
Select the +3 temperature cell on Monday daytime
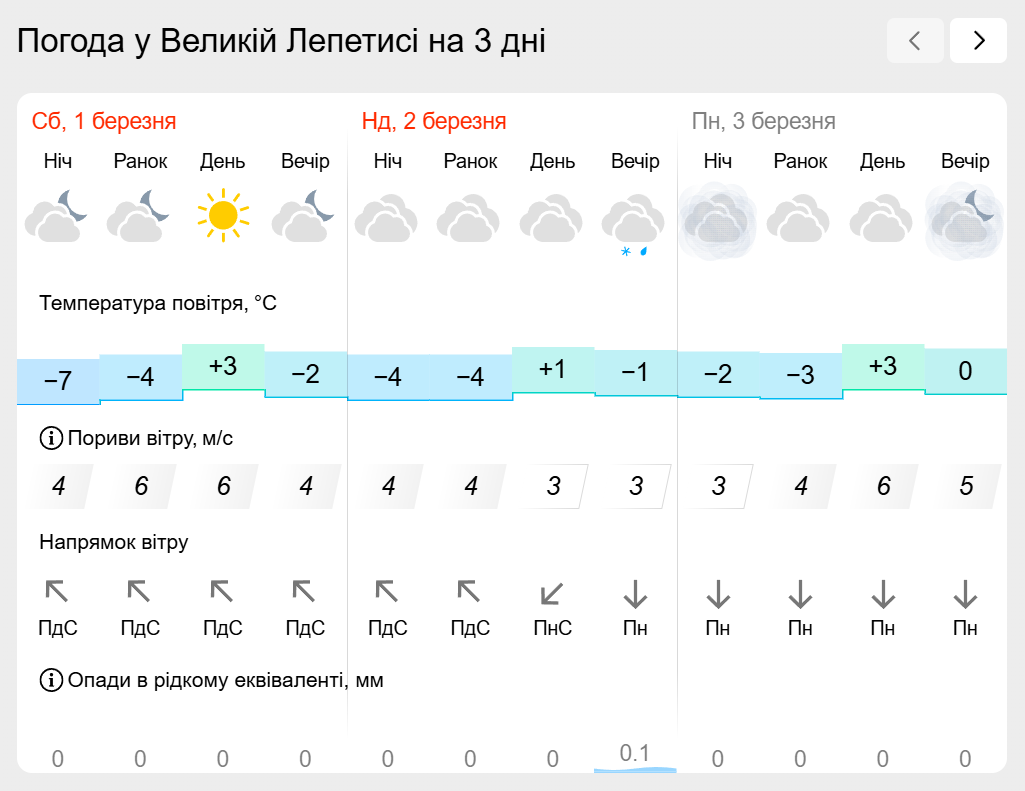[883, 366]
